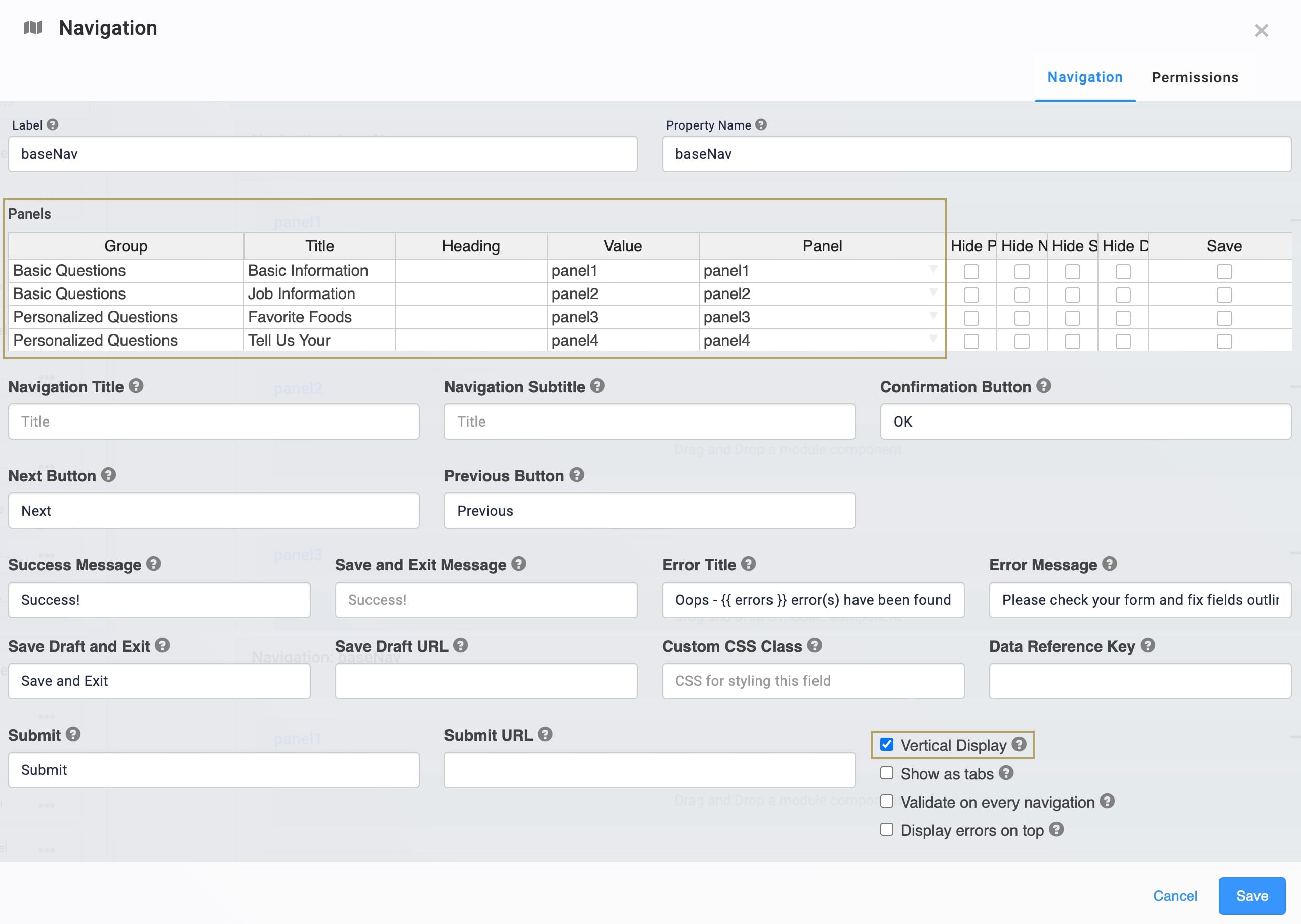This screenshot has width=1301, height=924.
Task: Click the Navigation Title input field
Action: (x=214, y=422)
